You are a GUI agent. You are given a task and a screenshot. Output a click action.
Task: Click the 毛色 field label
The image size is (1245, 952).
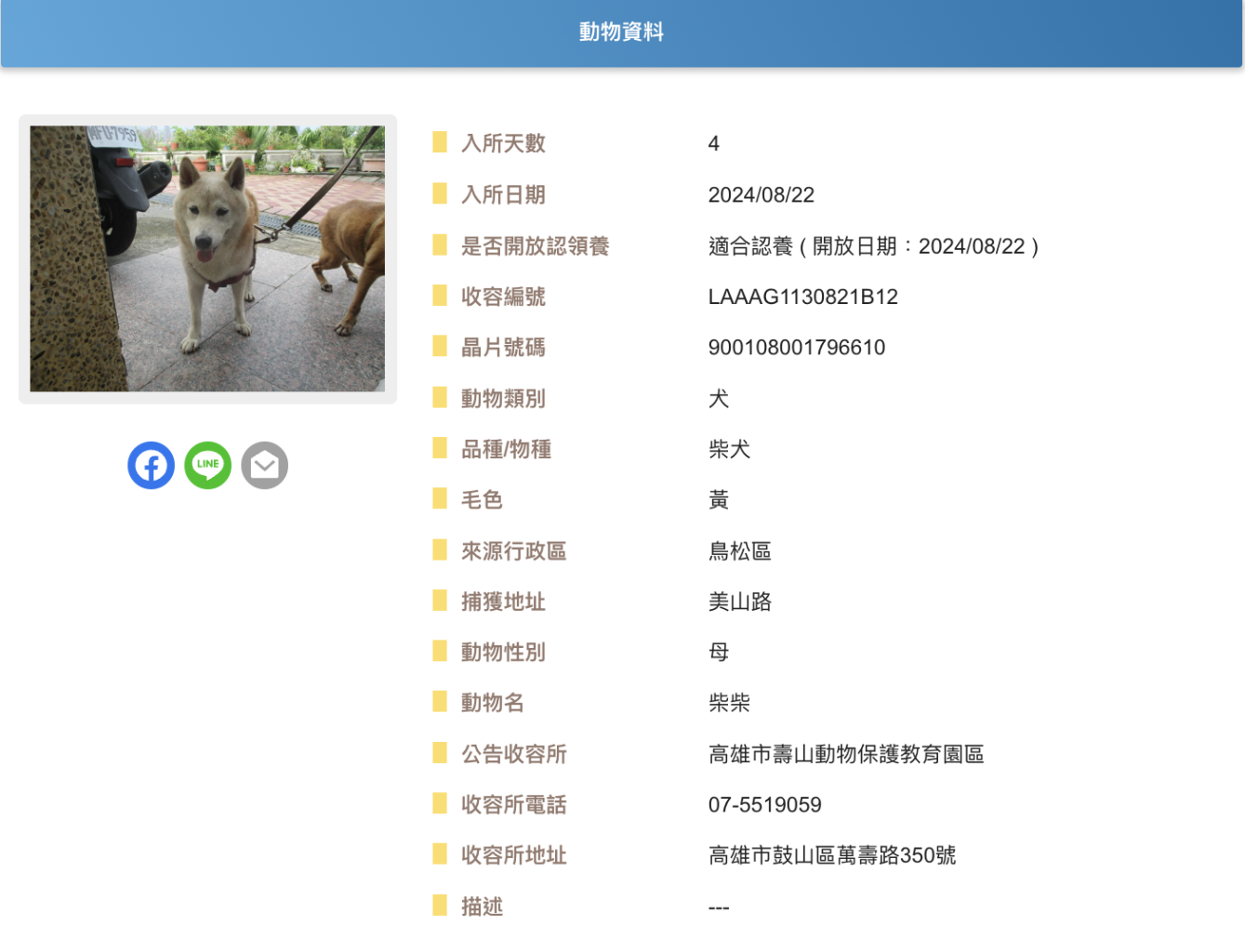pos(482,500)
